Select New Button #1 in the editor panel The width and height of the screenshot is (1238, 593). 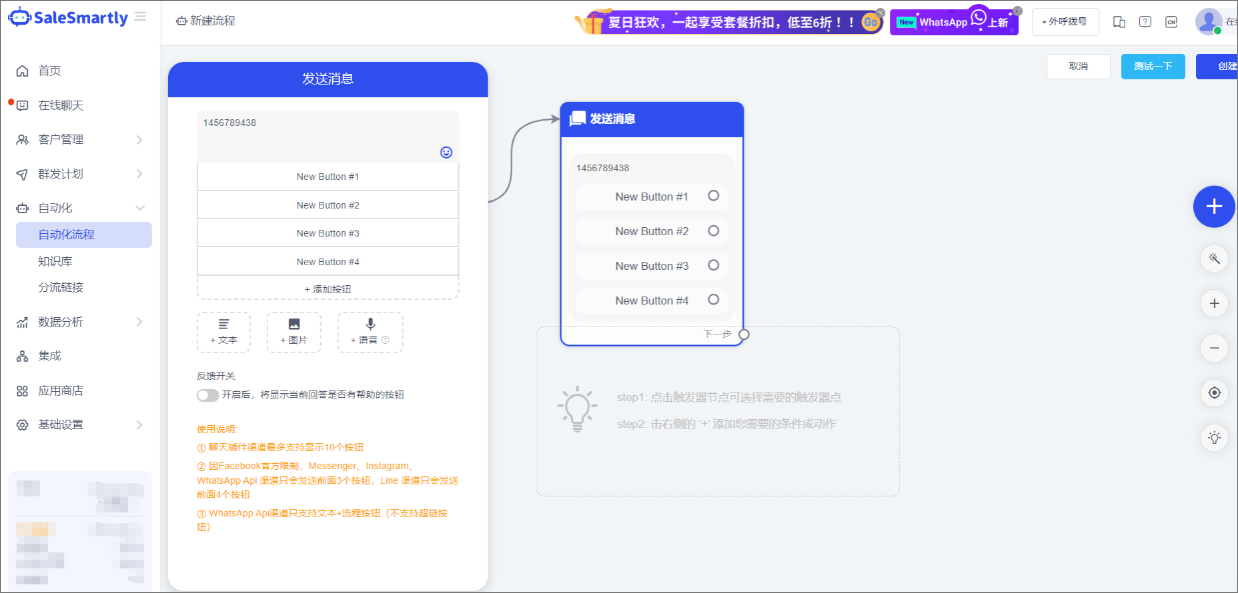(328, 177)
